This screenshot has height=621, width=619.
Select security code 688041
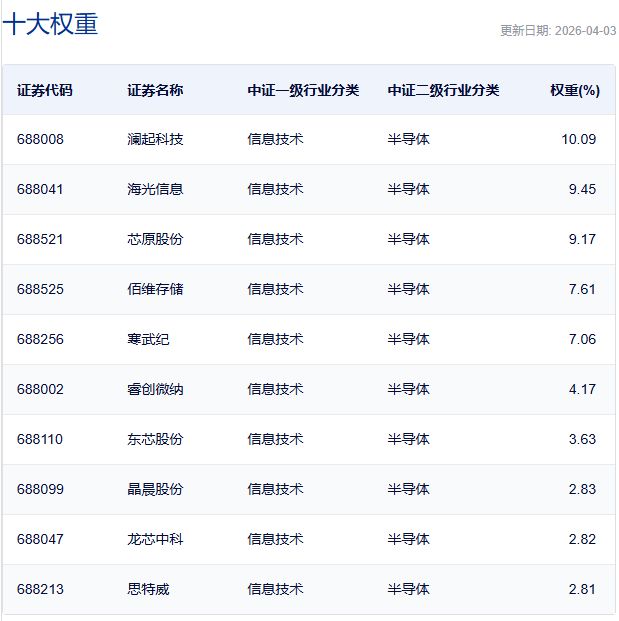[40, 189]
